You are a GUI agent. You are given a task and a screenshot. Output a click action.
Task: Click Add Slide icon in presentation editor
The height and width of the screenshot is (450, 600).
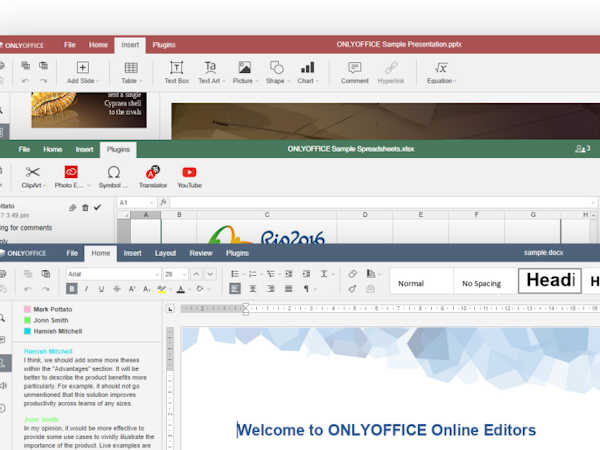[83, 68]
